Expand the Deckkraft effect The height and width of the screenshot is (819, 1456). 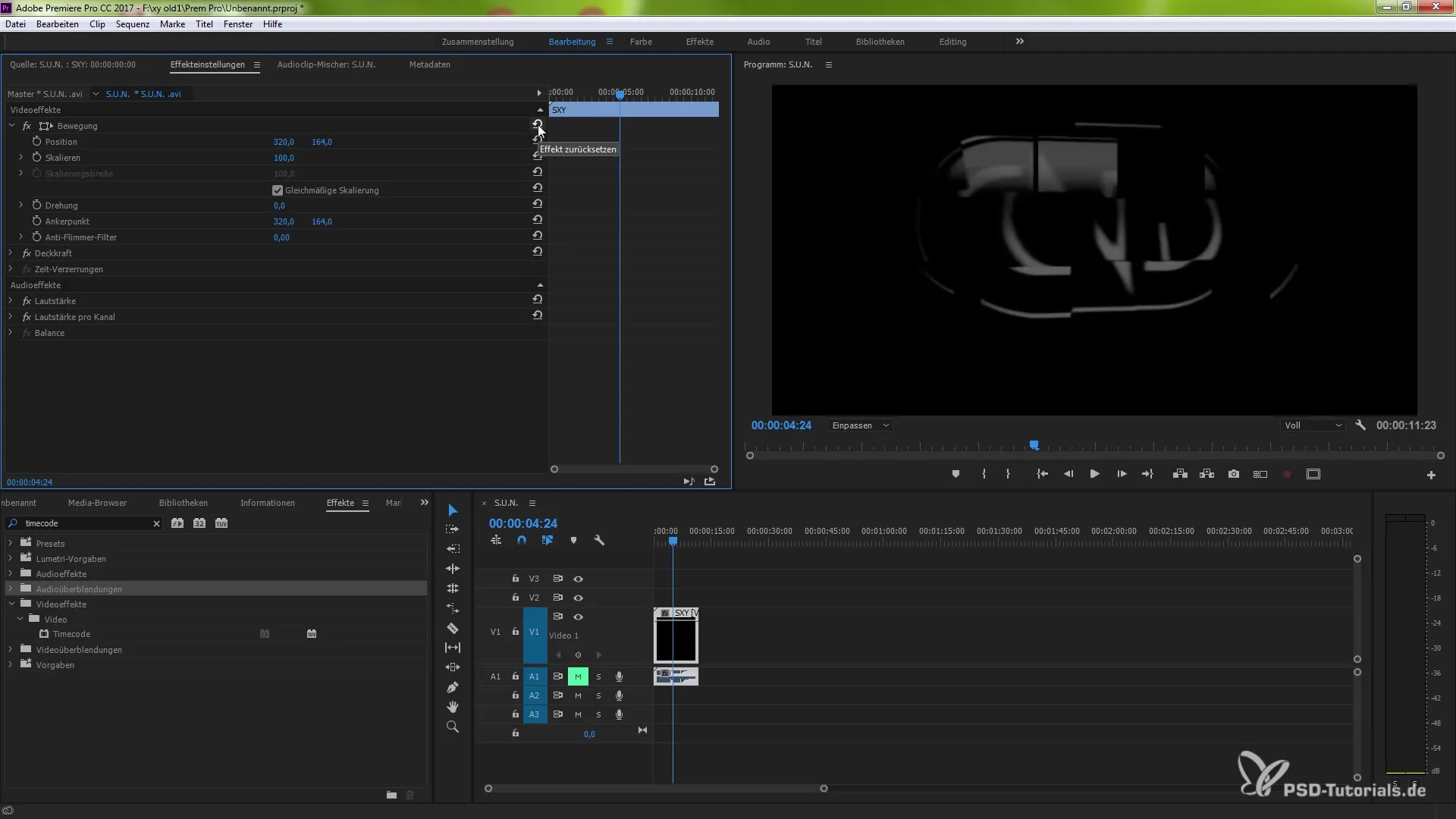[x=11, y=253]
